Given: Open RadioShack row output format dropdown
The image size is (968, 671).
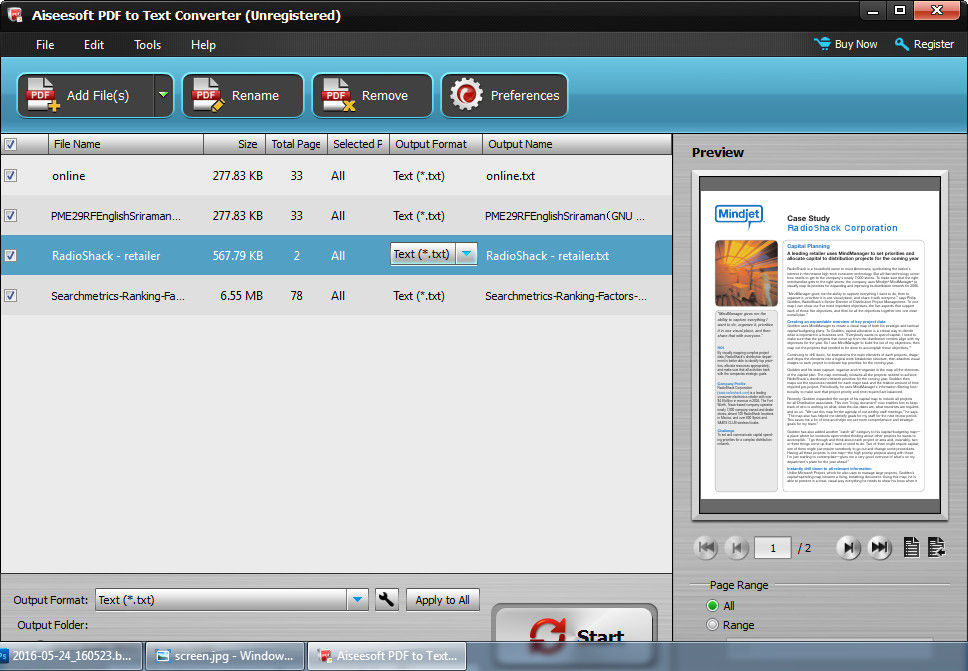Looking at the screenshot, I should click(x=467, y=254).
